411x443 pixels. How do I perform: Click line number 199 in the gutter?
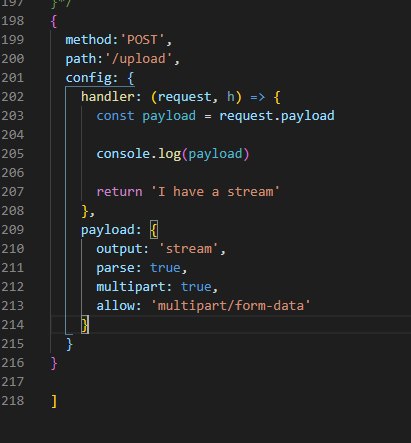click(x=13, y=40)
